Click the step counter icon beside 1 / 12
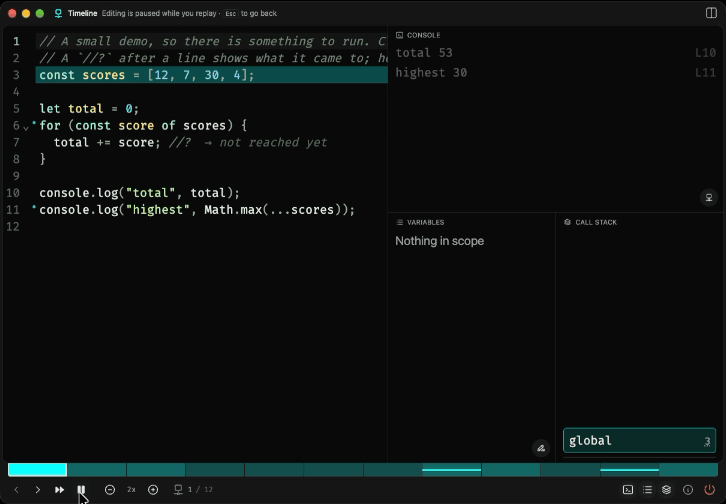 pos(178,490)
